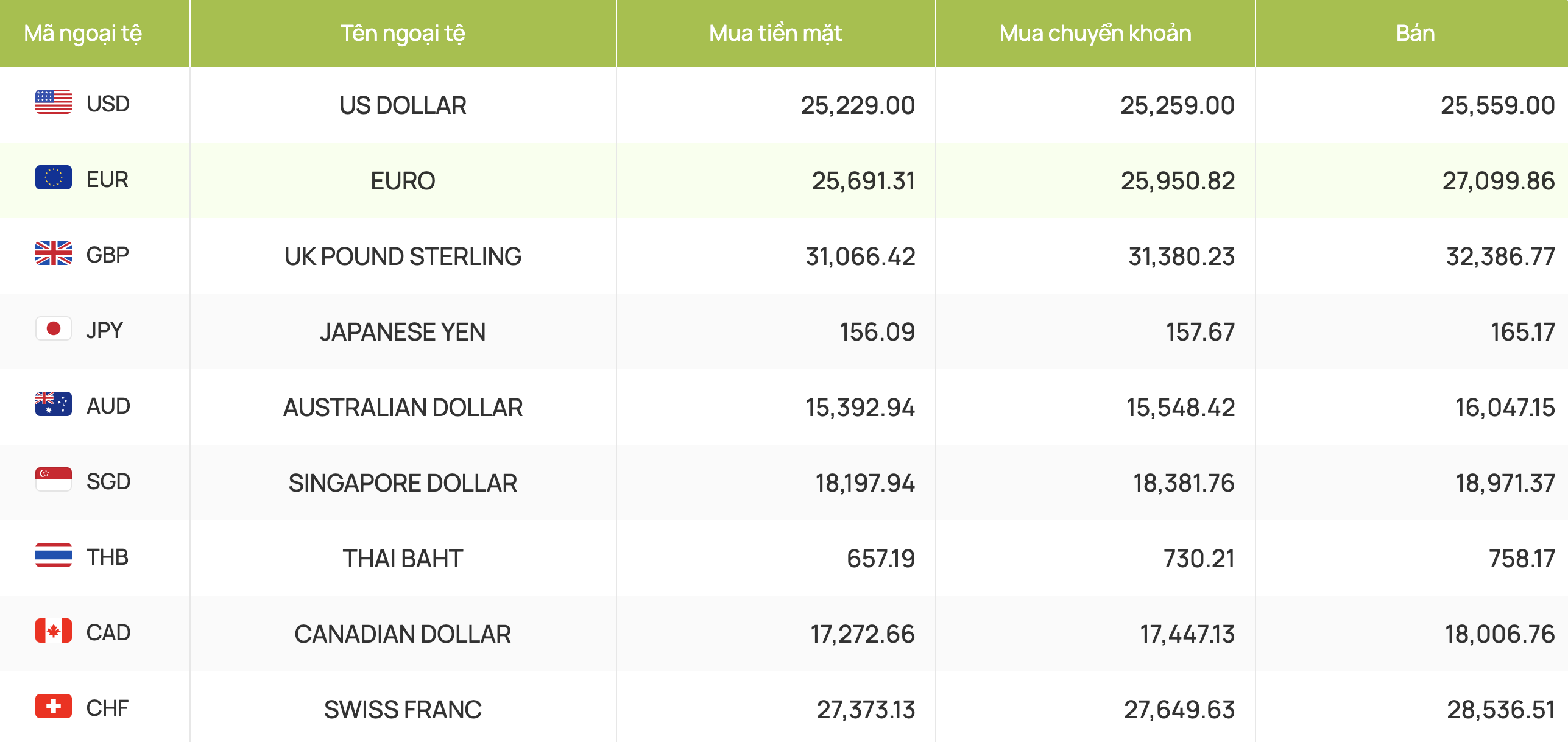The width and height of the screenshot is (1568, 742).
Task: Select the Mã ngoại tệ column header
Action: [83, 33]
